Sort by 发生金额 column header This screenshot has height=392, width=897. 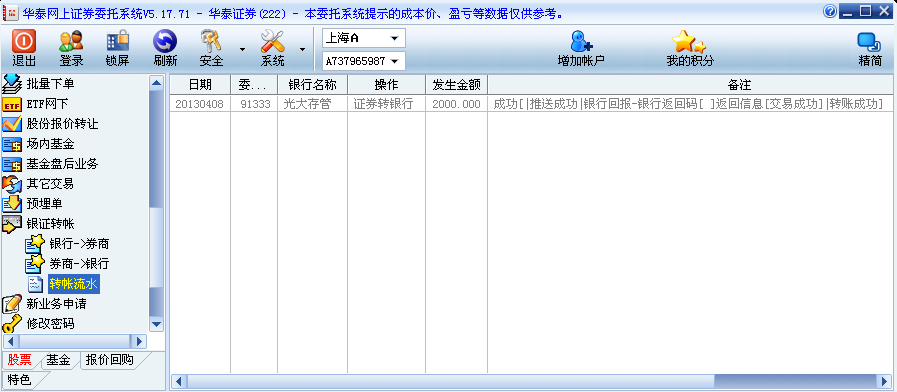coord(456,85)
